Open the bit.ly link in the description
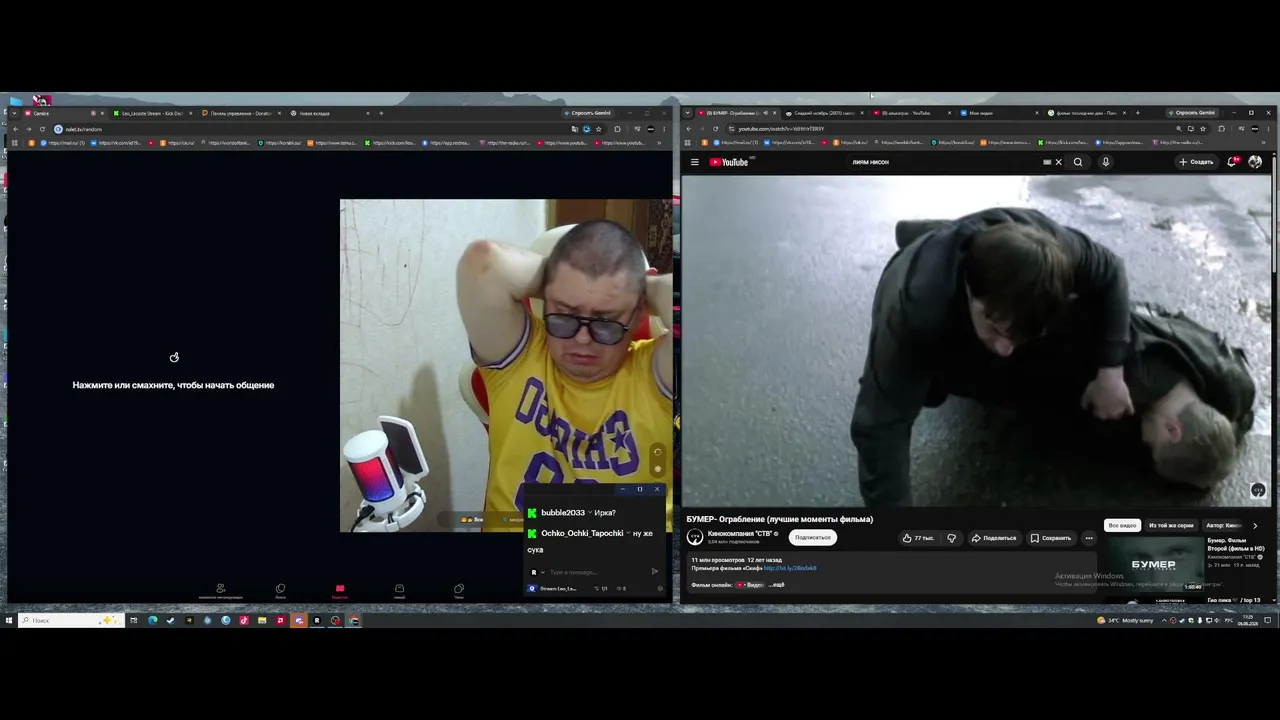The width and height of the screenshot is (1280, 720). click(x=790, y=568)
